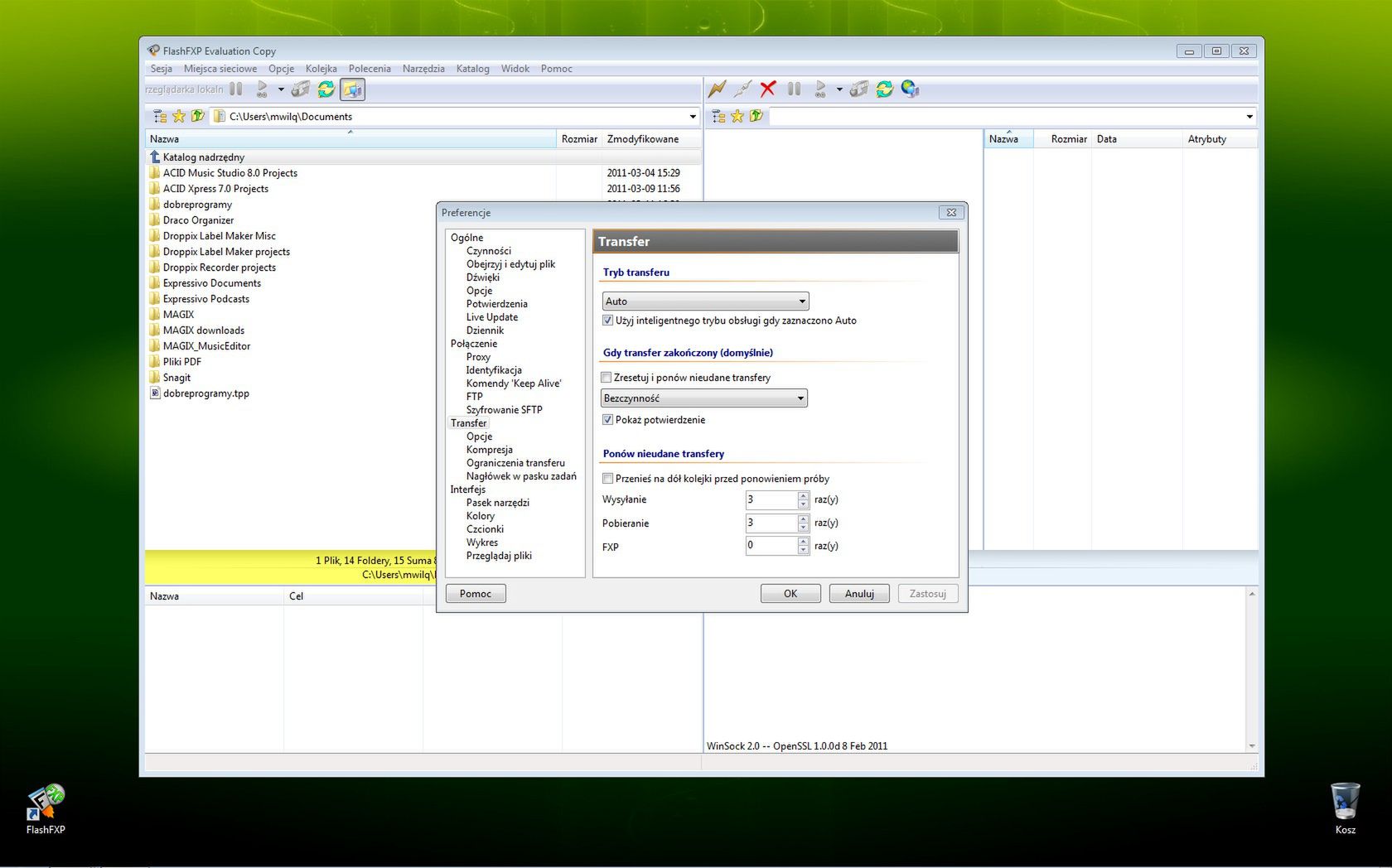Viewport: 1392px width, 868px height.
Task: Open the Sesja menu
Action: (162, 69)
